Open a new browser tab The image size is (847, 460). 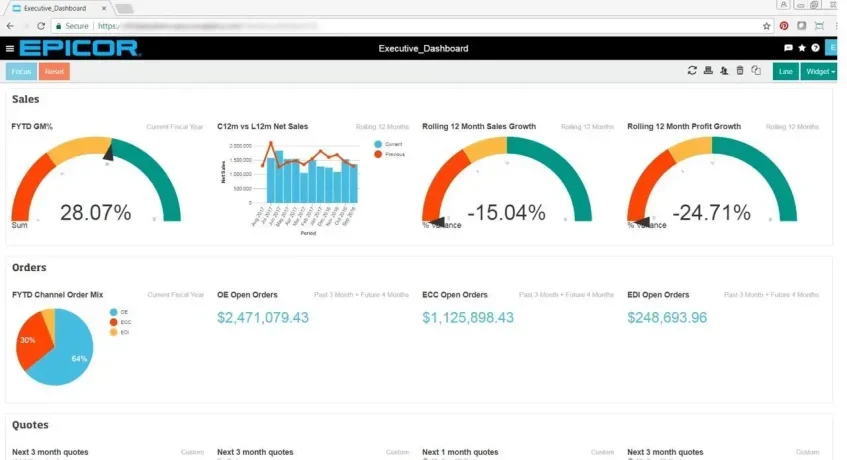point(124,9)
